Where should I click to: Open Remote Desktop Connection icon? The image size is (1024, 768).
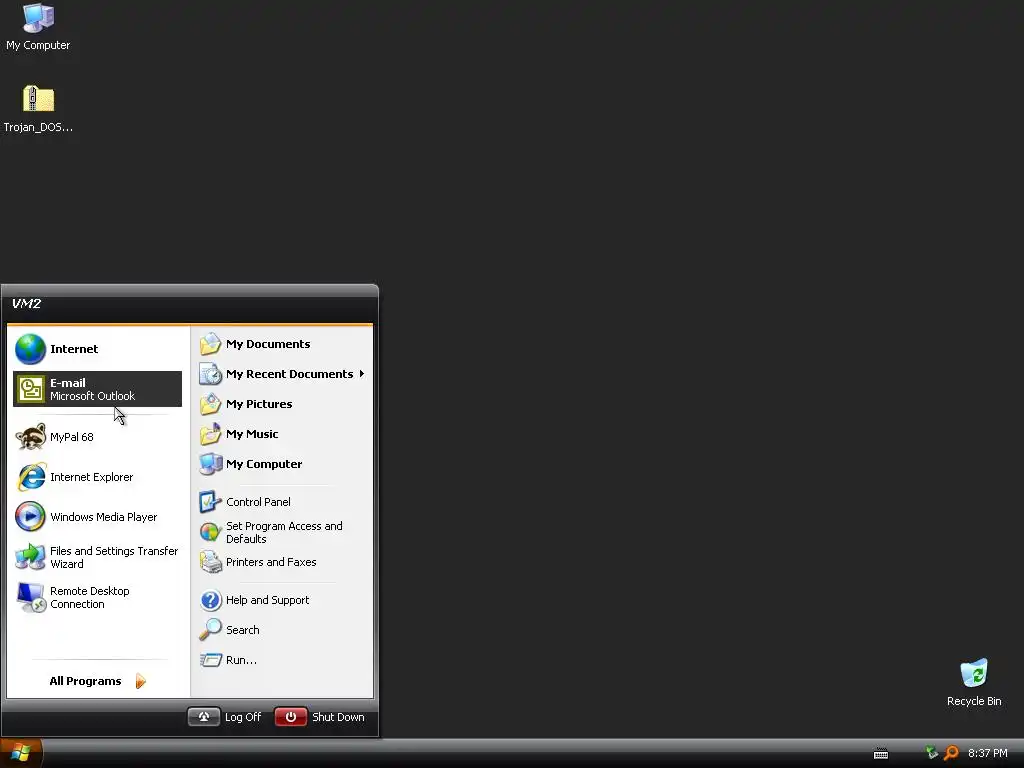pyautogui.click(x=30, y=597)
